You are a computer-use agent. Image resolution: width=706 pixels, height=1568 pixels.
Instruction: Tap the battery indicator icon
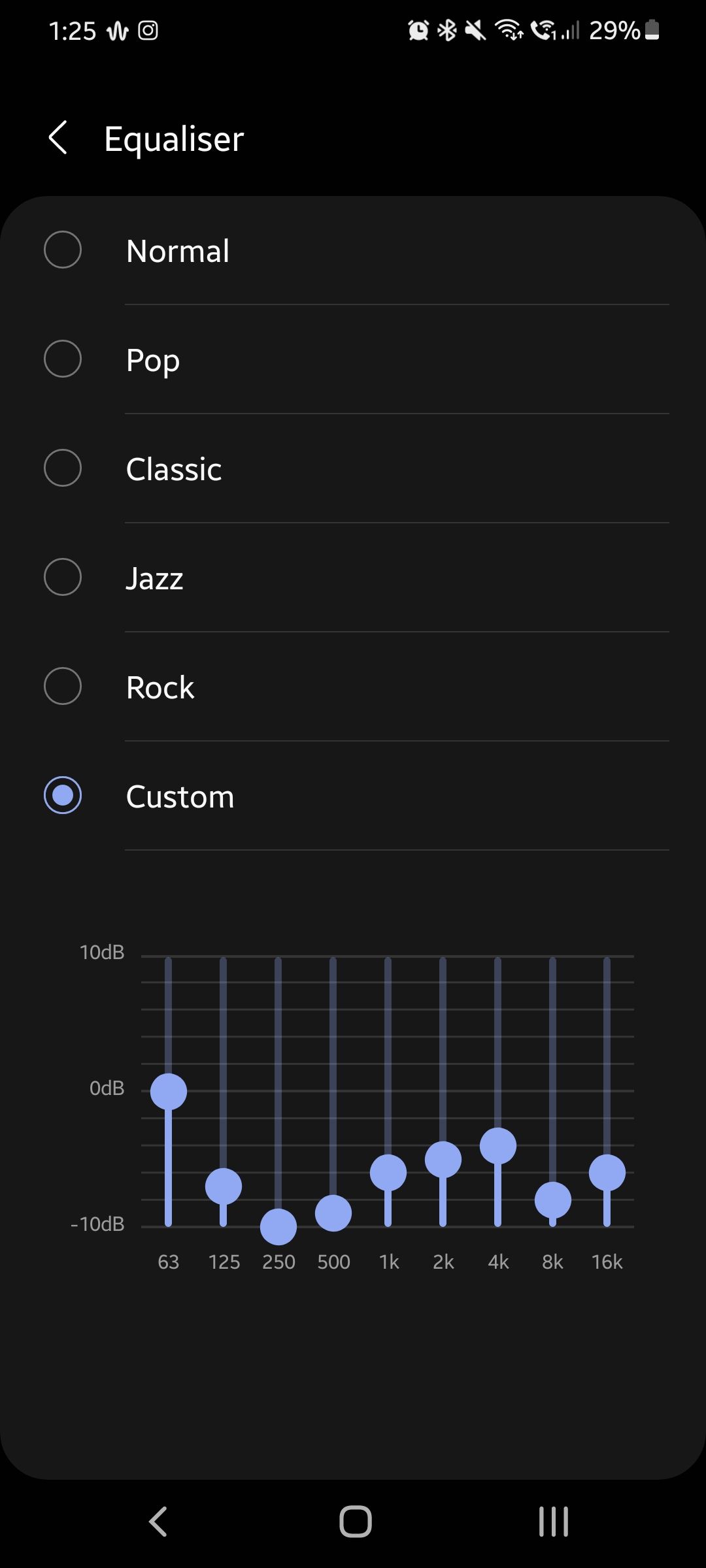[x=652, y=30]
